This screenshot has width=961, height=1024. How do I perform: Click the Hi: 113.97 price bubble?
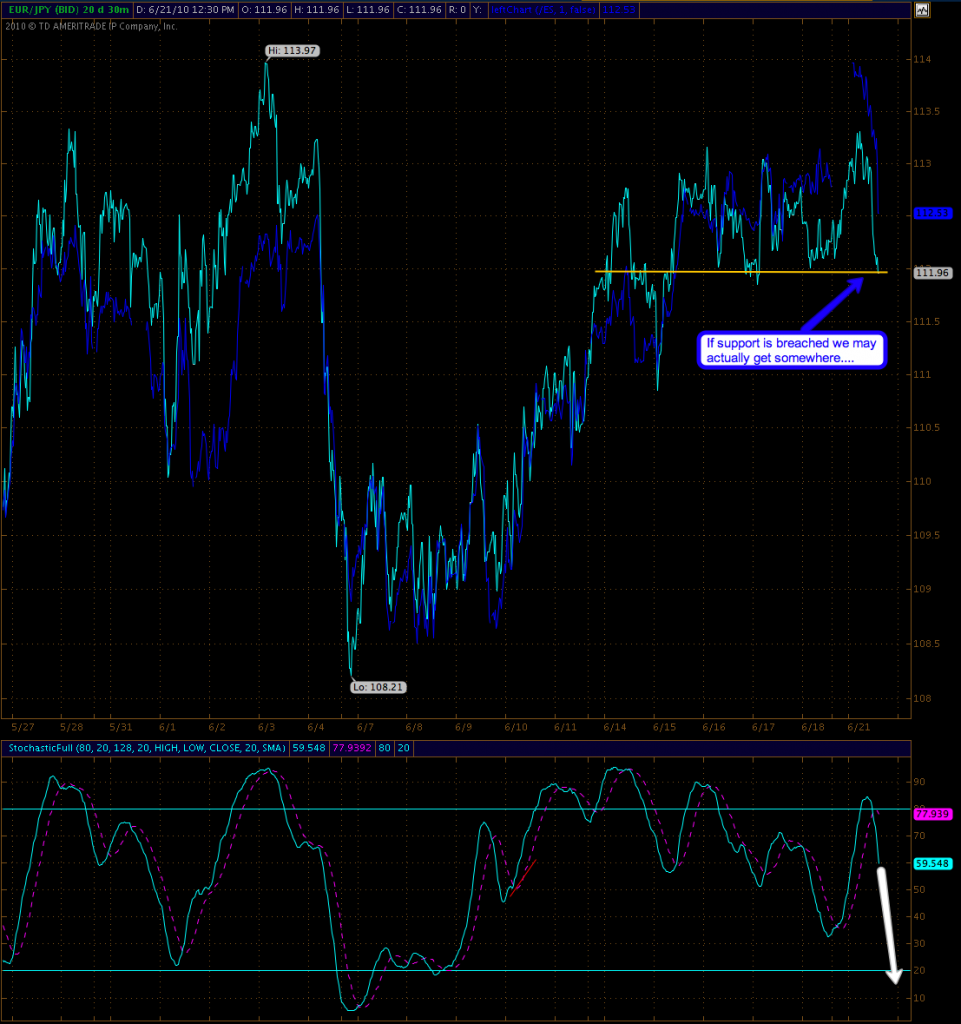pyautogui.click(x=293, y=50)
